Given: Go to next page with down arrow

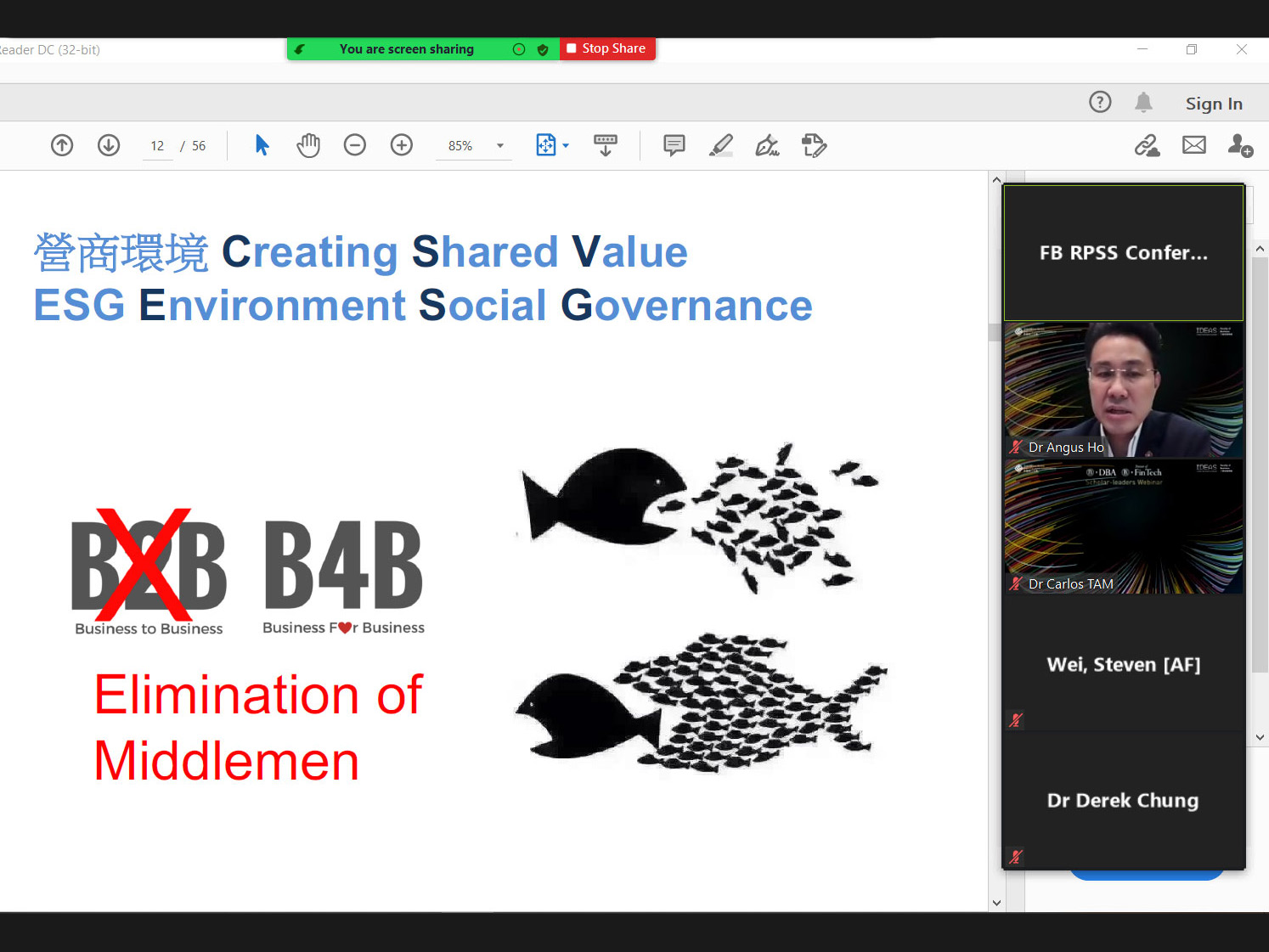Looking at the screenshot, I should pyautogui.click(x=109, y=145).
